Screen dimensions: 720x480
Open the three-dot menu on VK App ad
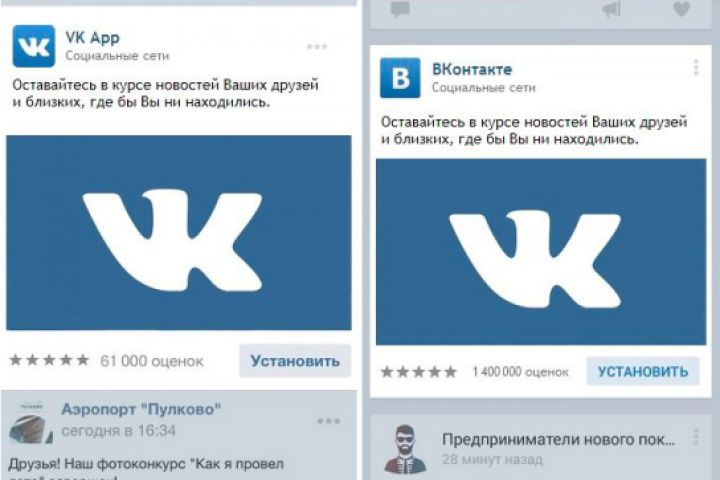[317, 46]
